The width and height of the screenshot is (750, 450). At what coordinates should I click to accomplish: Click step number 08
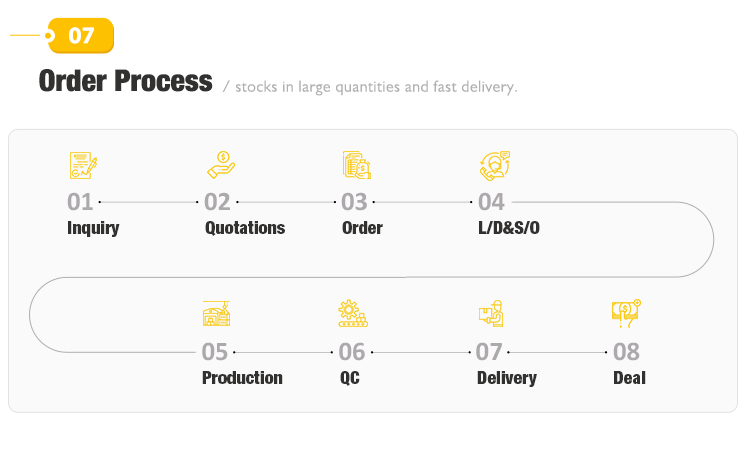(x=626, y=352)
